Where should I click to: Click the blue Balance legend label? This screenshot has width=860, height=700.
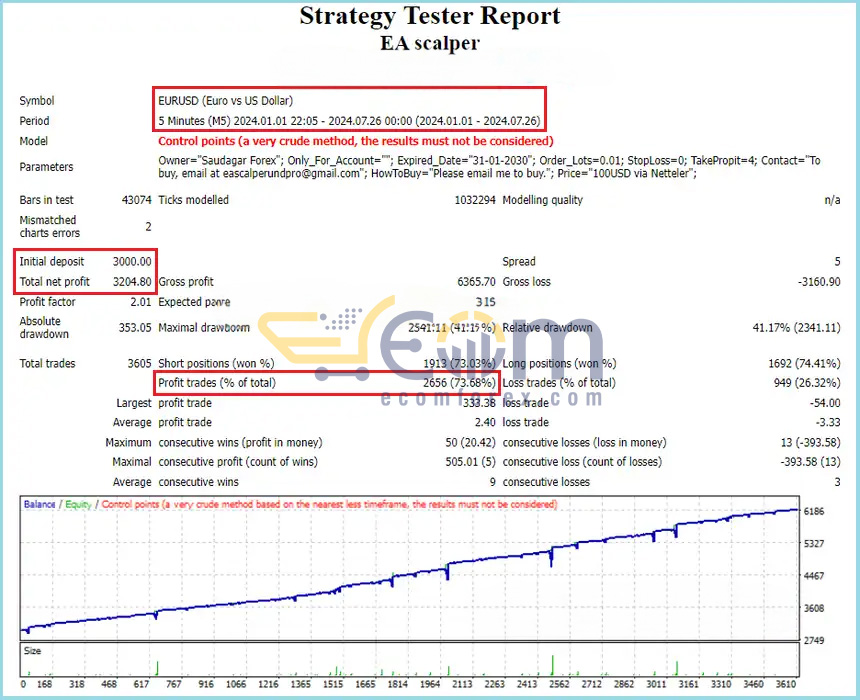tap(39, 504)
